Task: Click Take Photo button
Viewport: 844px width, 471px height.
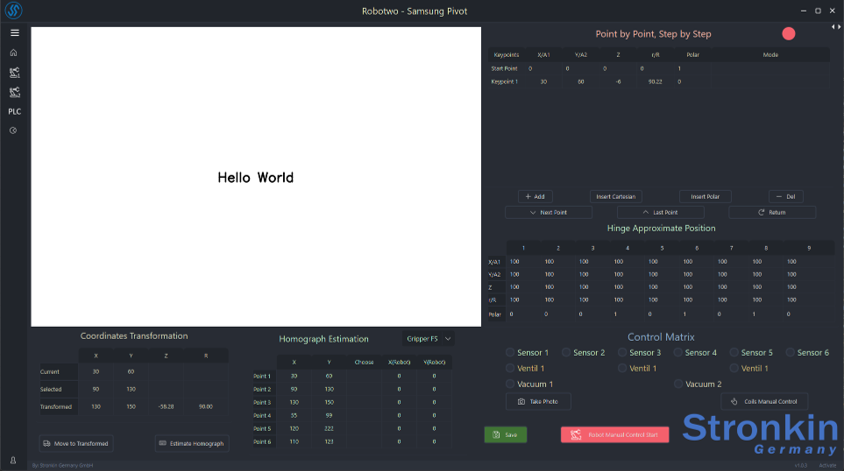Action: (538, 402)
